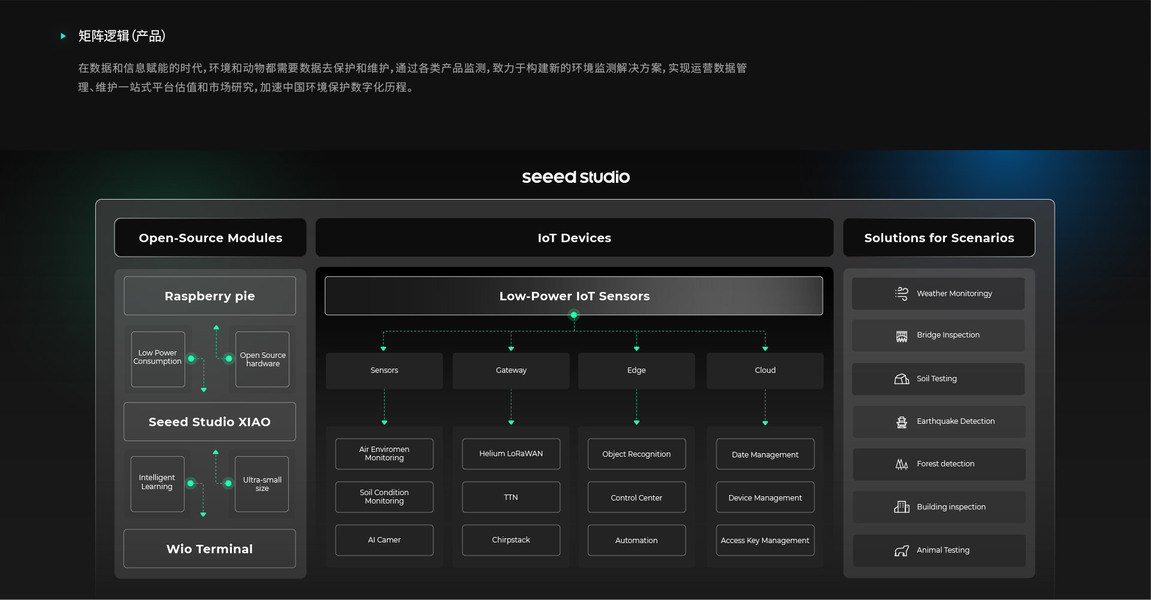Click the Automation box
The width and height of the screenshot is (1151, 600).
pos(636,540)
